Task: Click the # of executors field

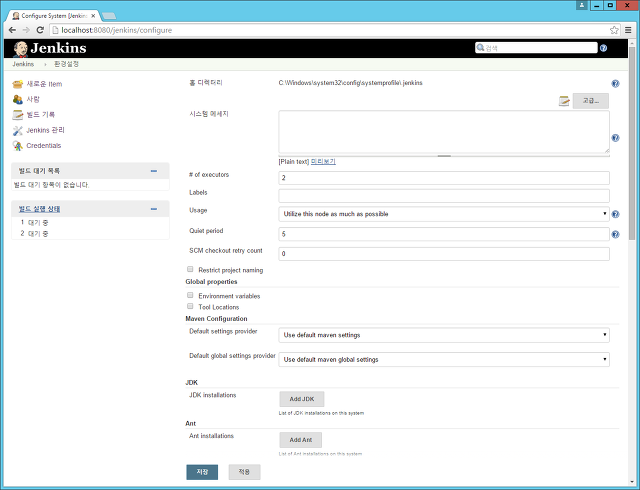Action: click(x=444, y=178)
